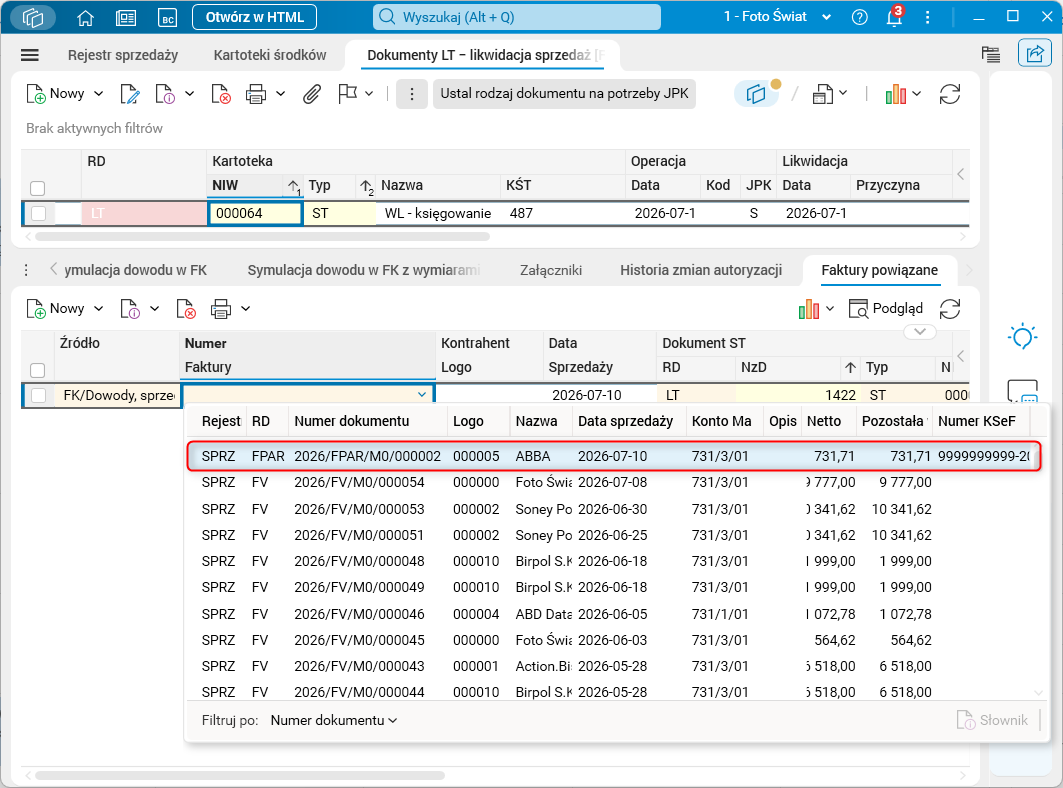Open the Rejestr sprzedaży tab
Screen dimensions: 1063x788
[123, 55]
